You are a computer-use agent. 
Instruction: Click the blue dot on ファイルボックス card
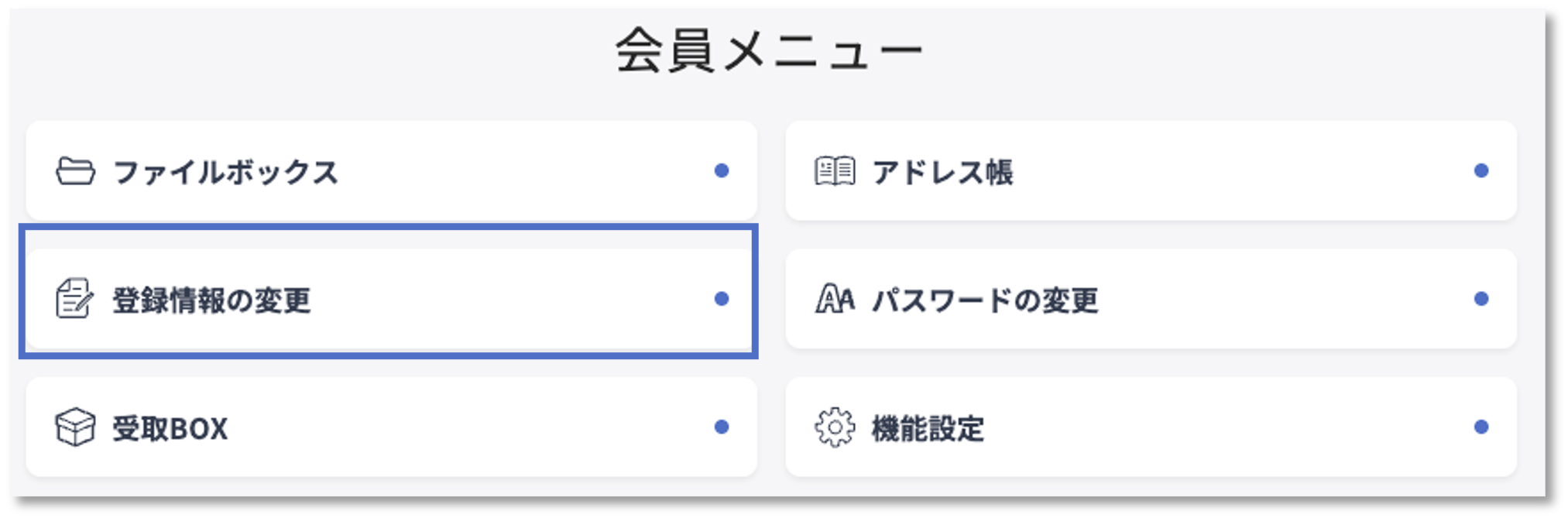pos(722,171)
